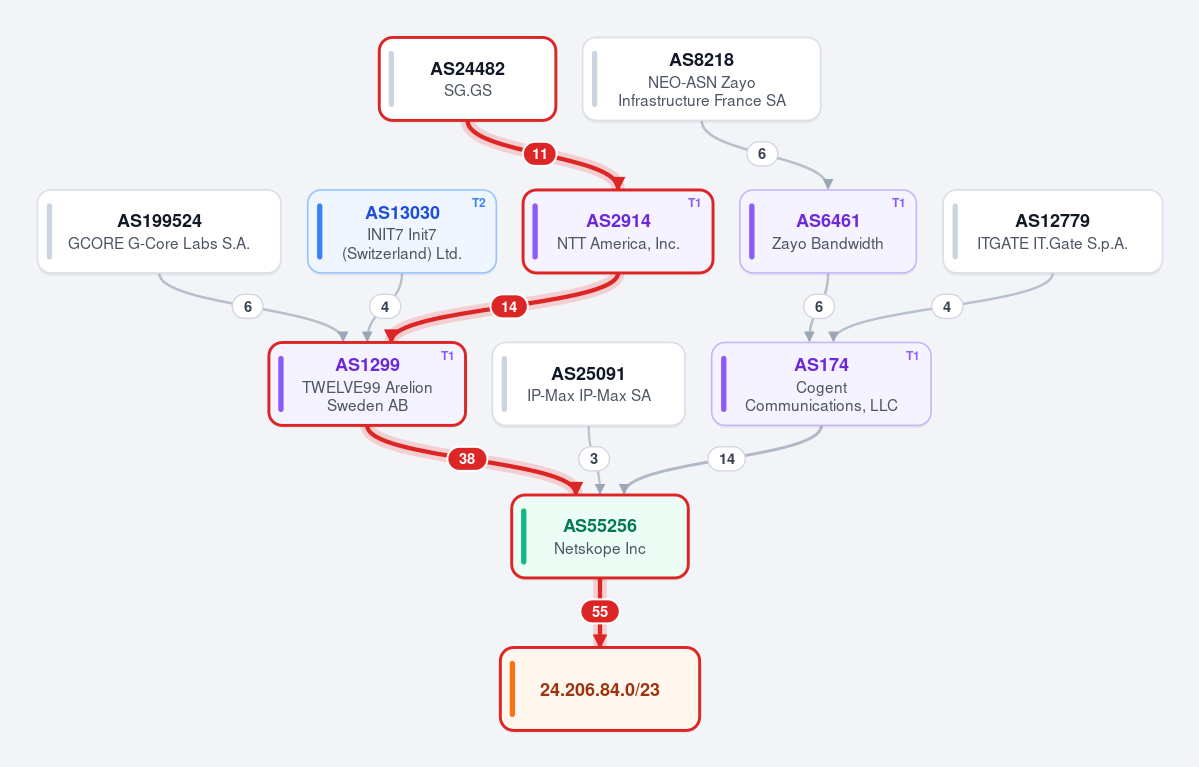Screen dimensions: 1199x767
Task: Click the red edge badge 38
Action: 466,459
